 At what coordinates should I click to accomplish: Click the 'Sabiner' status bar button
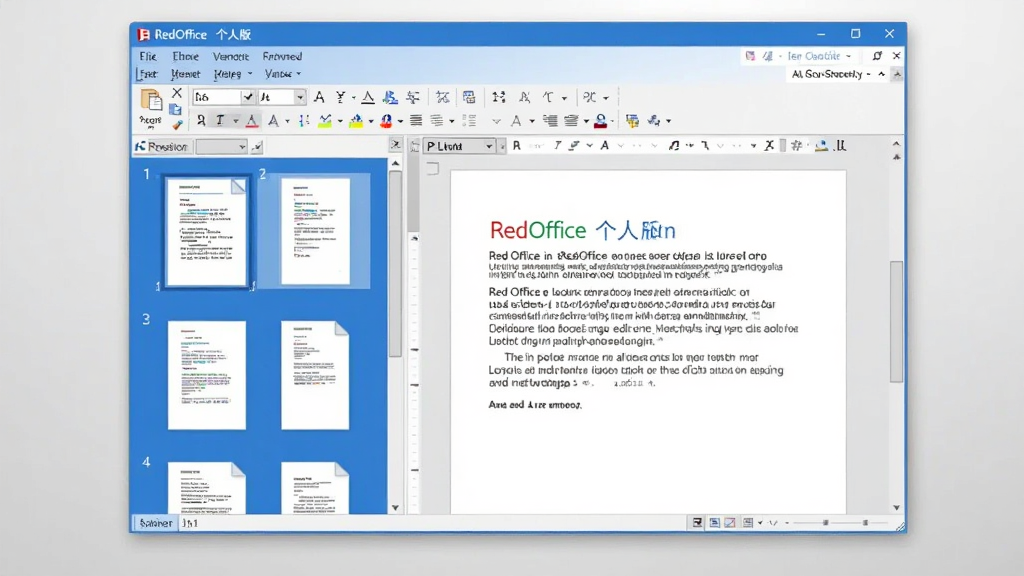coord(155,523)
